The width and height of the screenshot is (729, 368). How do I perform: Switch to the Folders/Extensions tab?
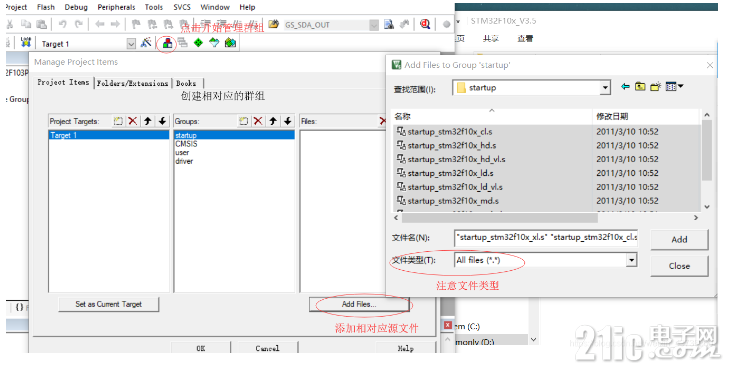point(133,83)
